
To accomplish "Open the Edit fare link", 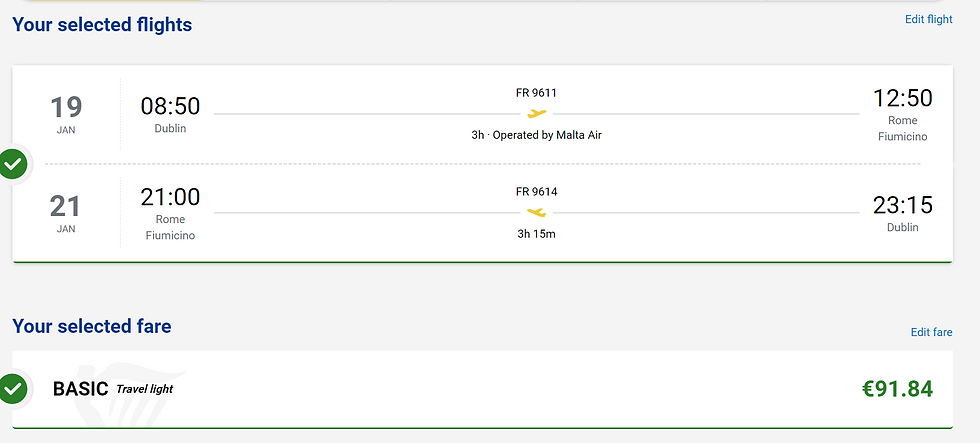I will point(931,332).
